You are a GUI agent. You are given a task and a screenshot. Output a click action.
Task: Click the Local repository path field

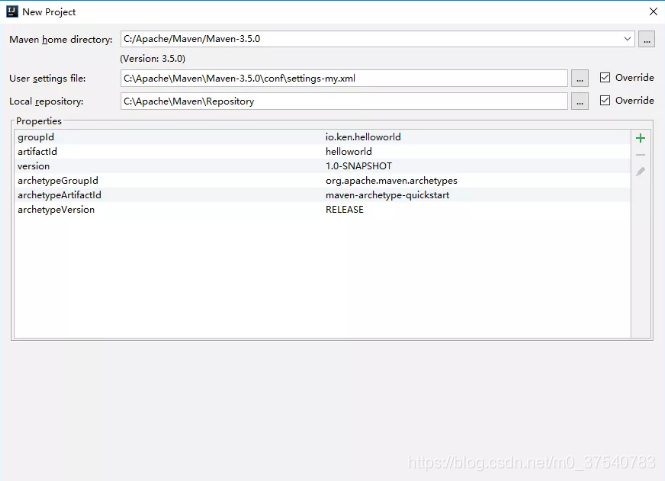(x=344, y=101)
